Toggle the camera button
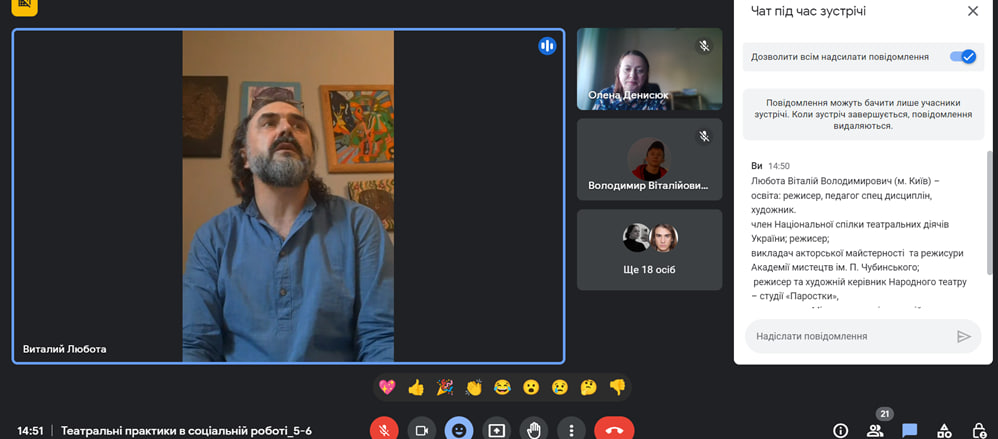Image resolution: width=998 pixels, height=439 pixels. click(x=422, y=430)
